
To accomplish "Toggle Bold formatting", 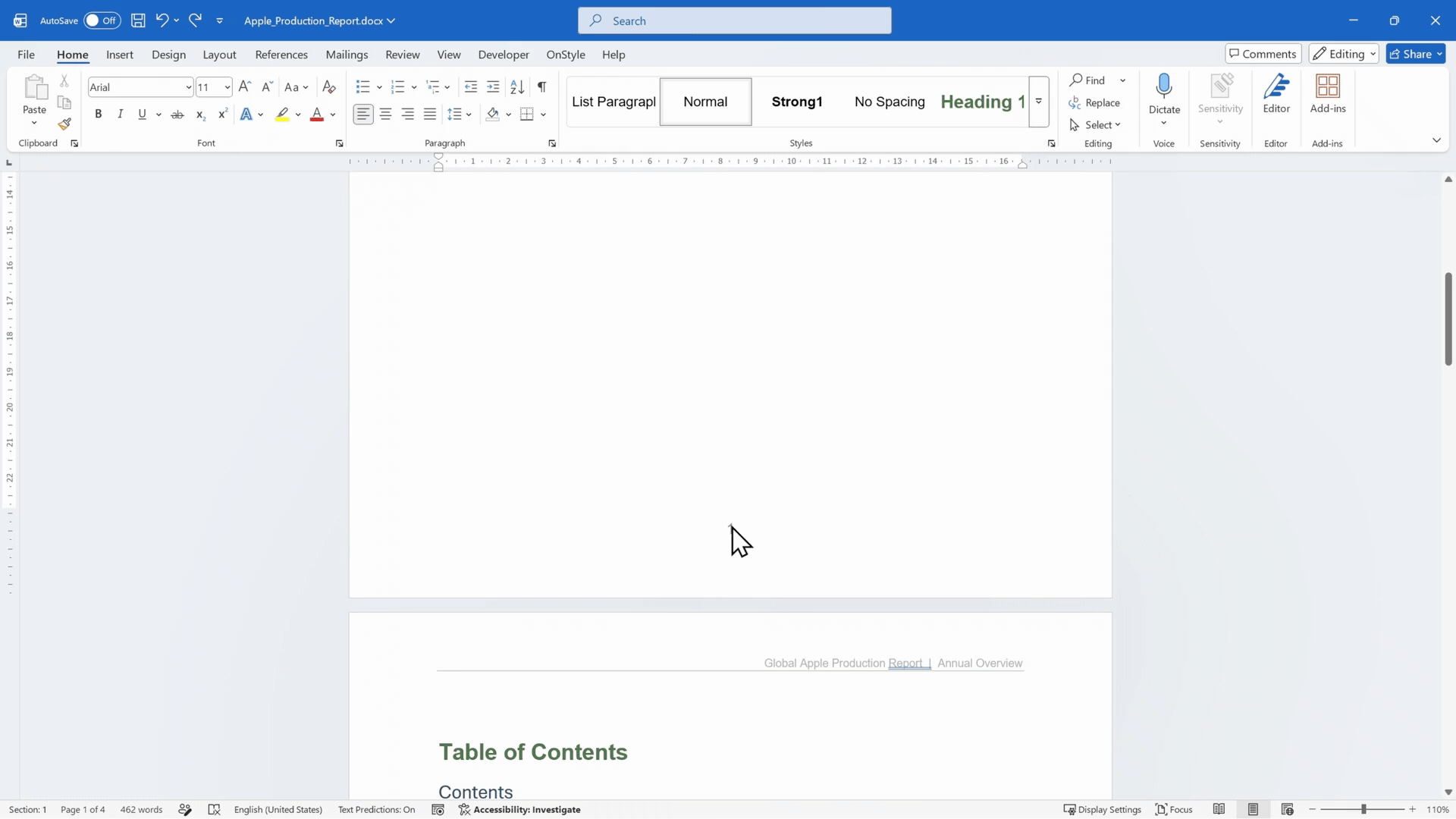I will pos(98,115).
